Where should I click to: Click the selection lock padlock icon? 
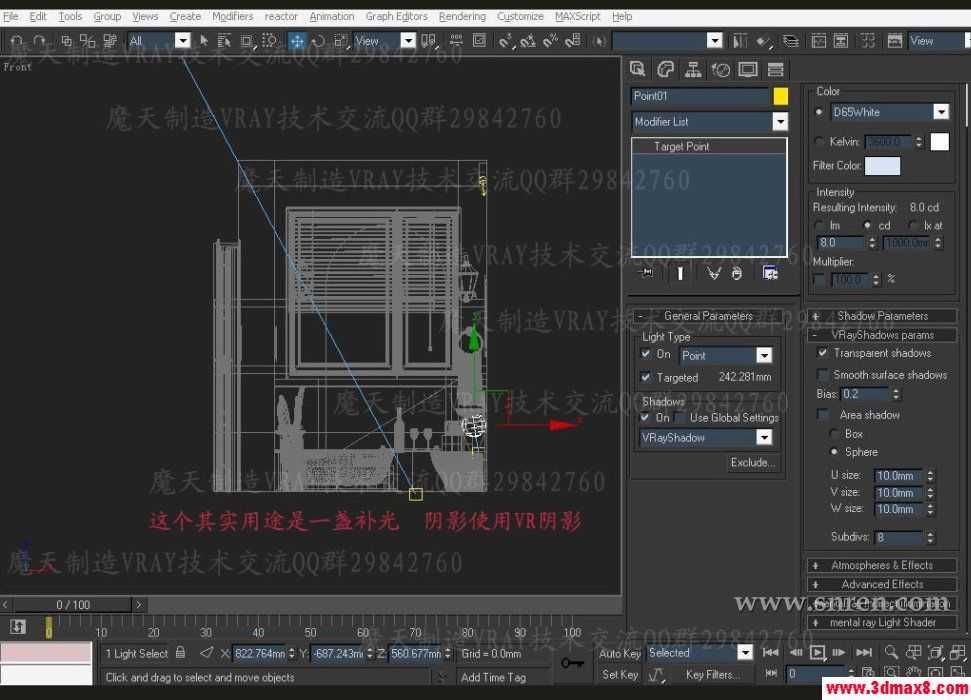point(180,652)
